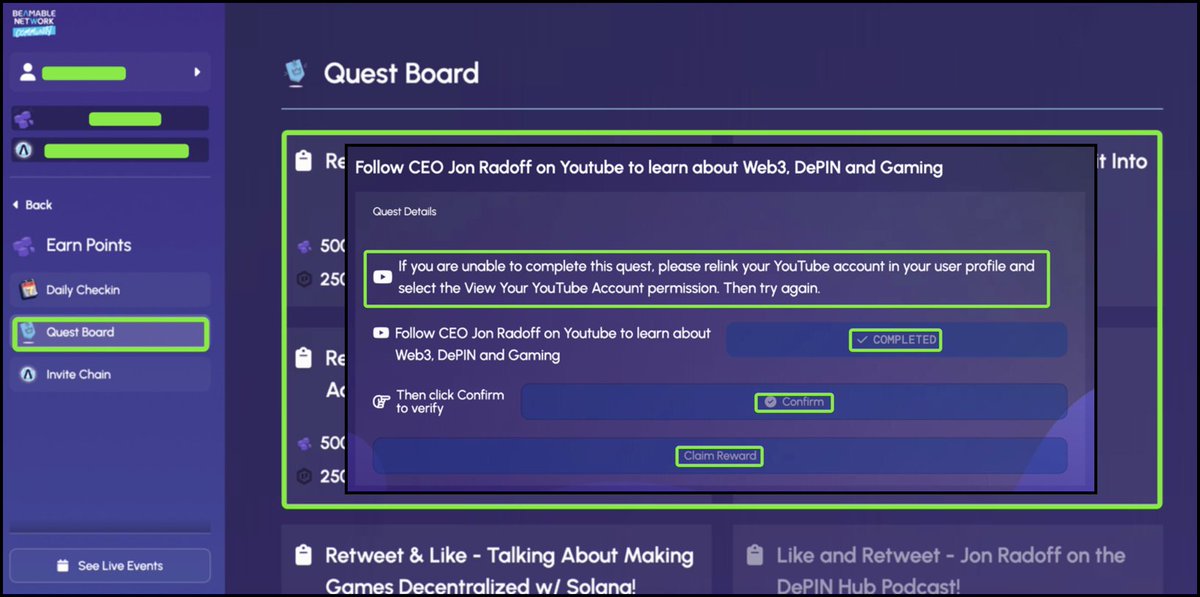
Task: Click the user avatar icon
Action: point(27,72)
